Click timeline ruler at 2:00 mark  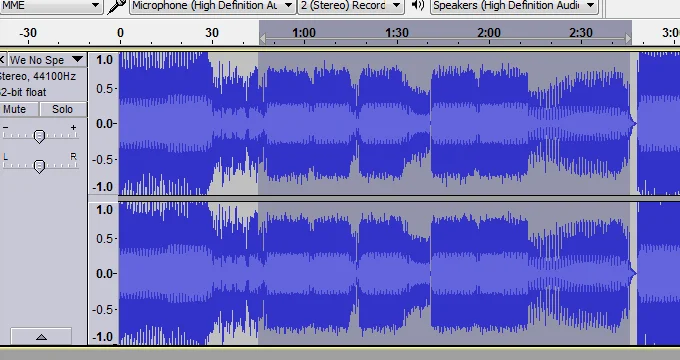pos(489,33)
